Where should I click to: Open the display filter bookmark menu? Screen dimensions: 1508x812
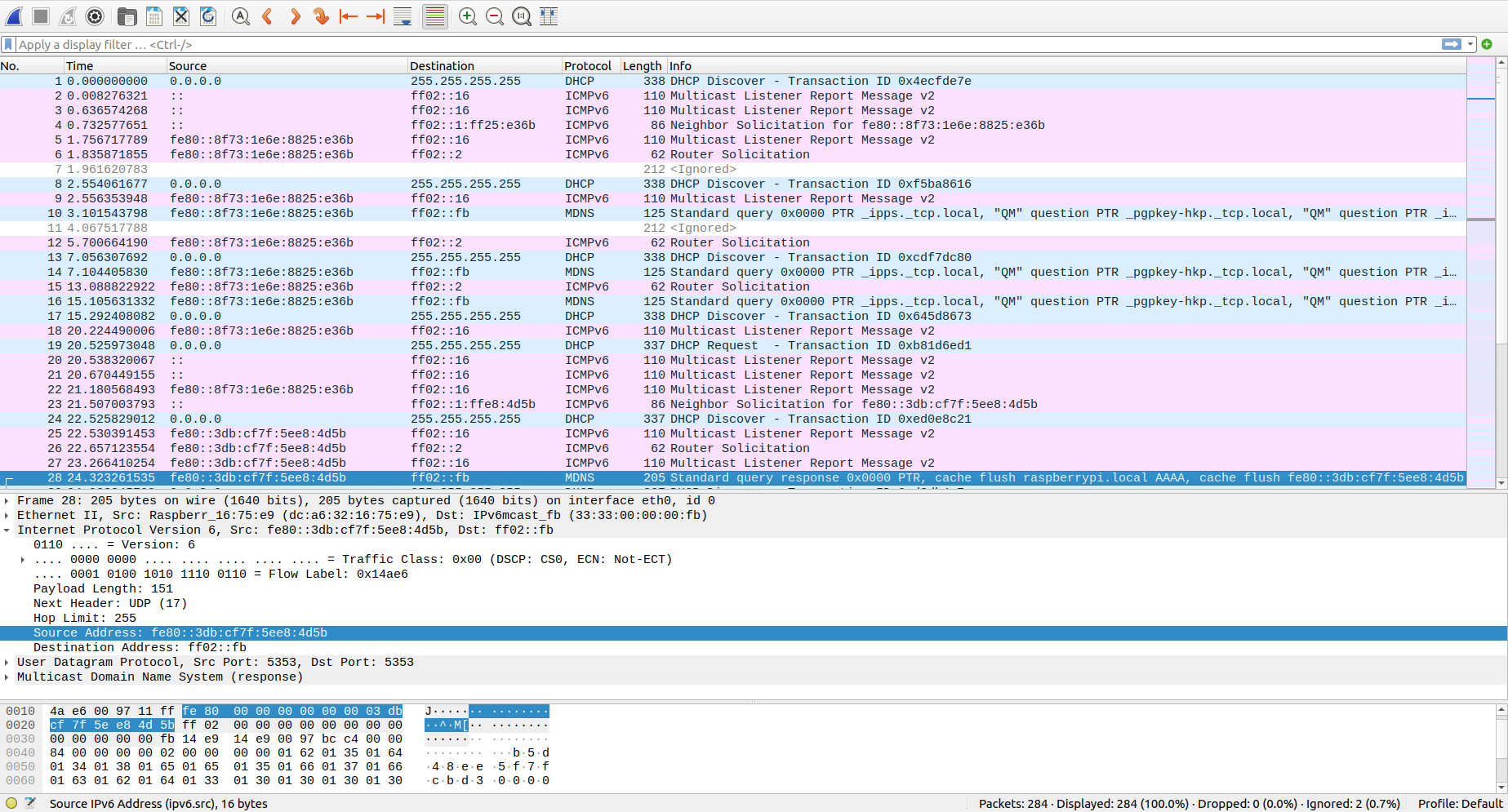pyautogui.click(x=9, y=44)
